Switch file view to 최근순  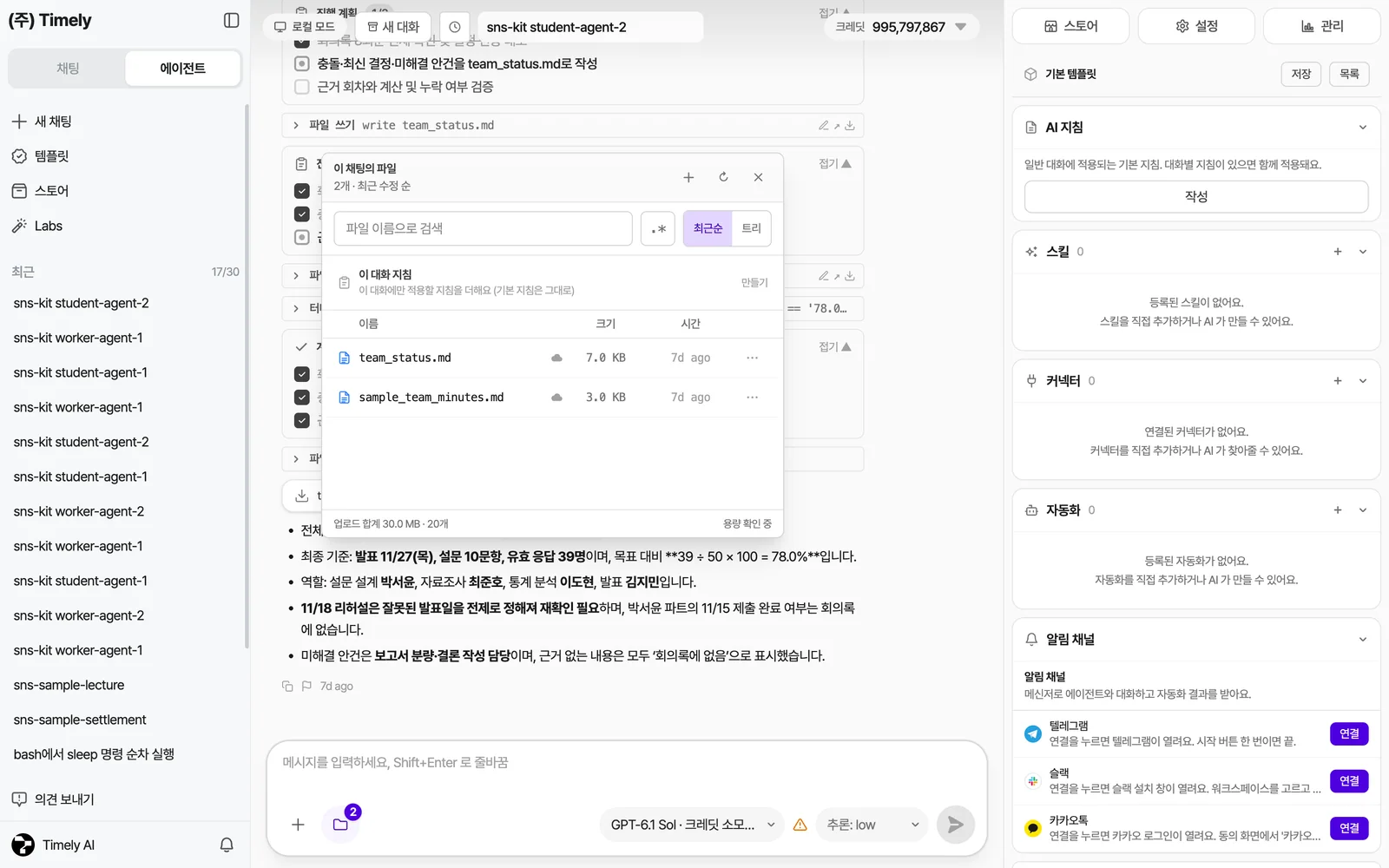(x=708, y=229)
